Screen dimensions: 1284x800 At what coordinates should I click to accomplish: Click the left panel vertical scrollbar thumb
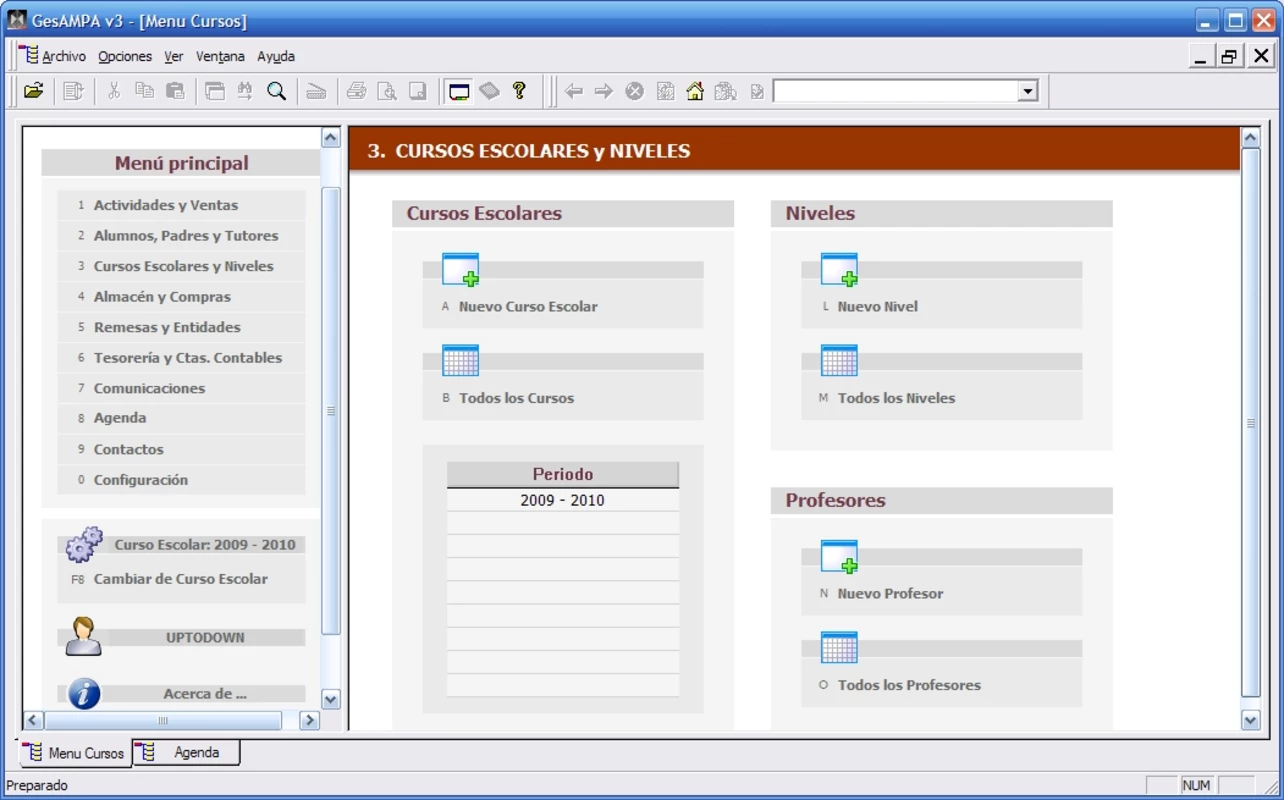coord(331,410)
